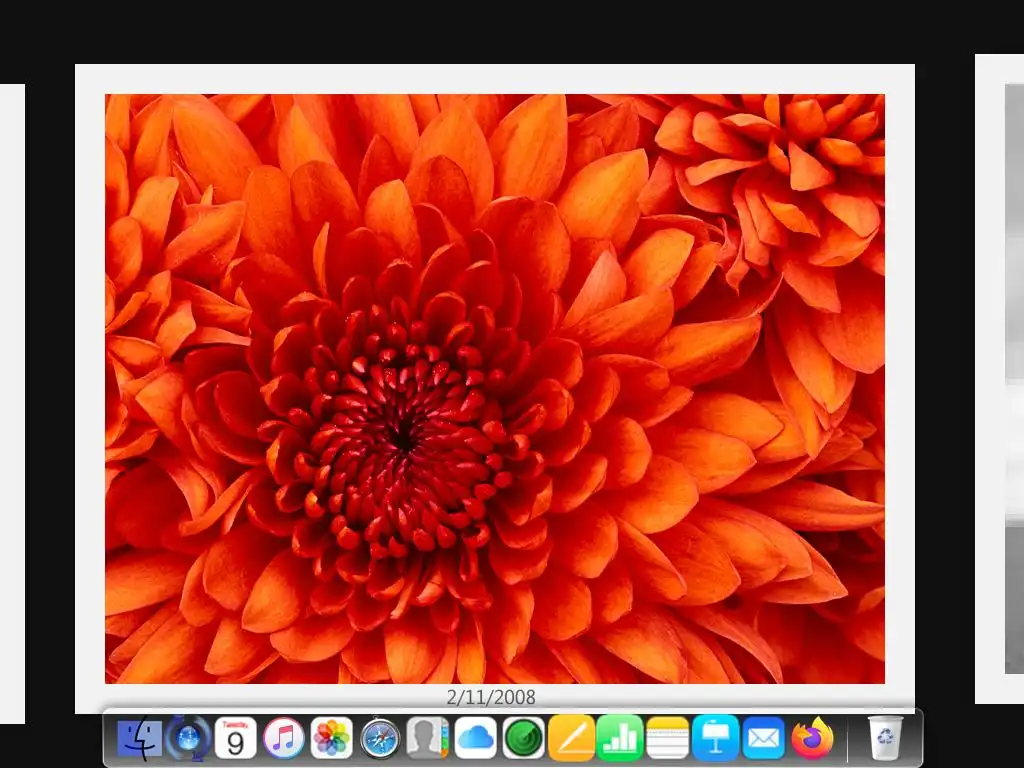Open Safari compass icon

380,738
